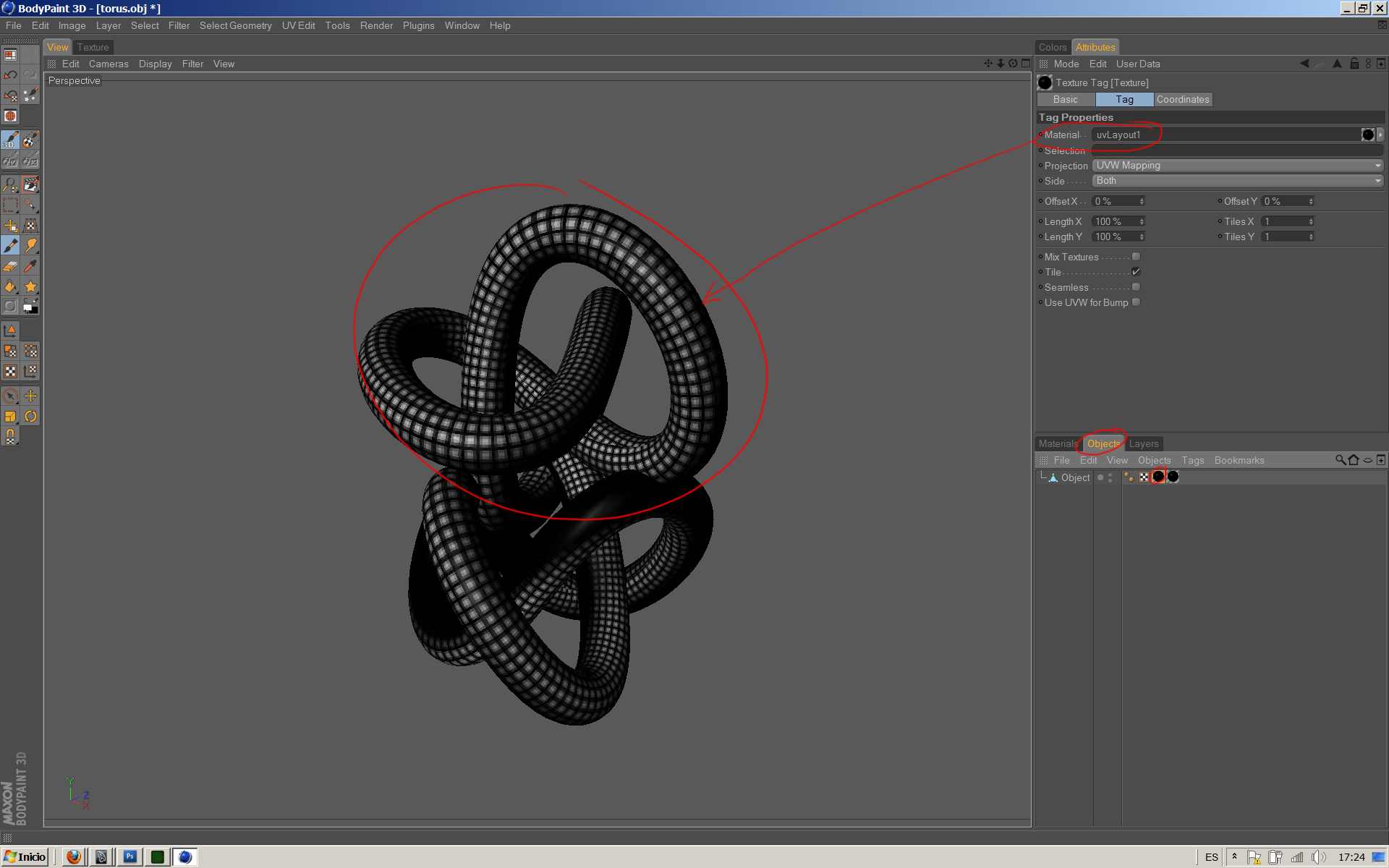
Task: Select the Eyedropper color picker tool
Action: pos(30,266)
